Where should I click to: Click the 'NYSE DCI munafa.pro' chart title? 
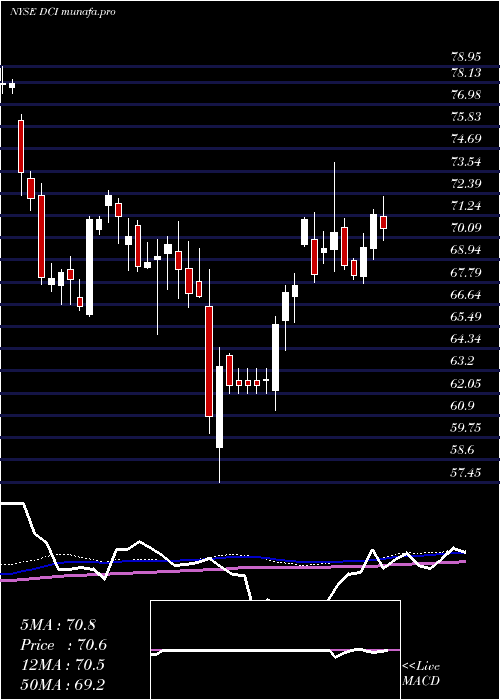62,12
